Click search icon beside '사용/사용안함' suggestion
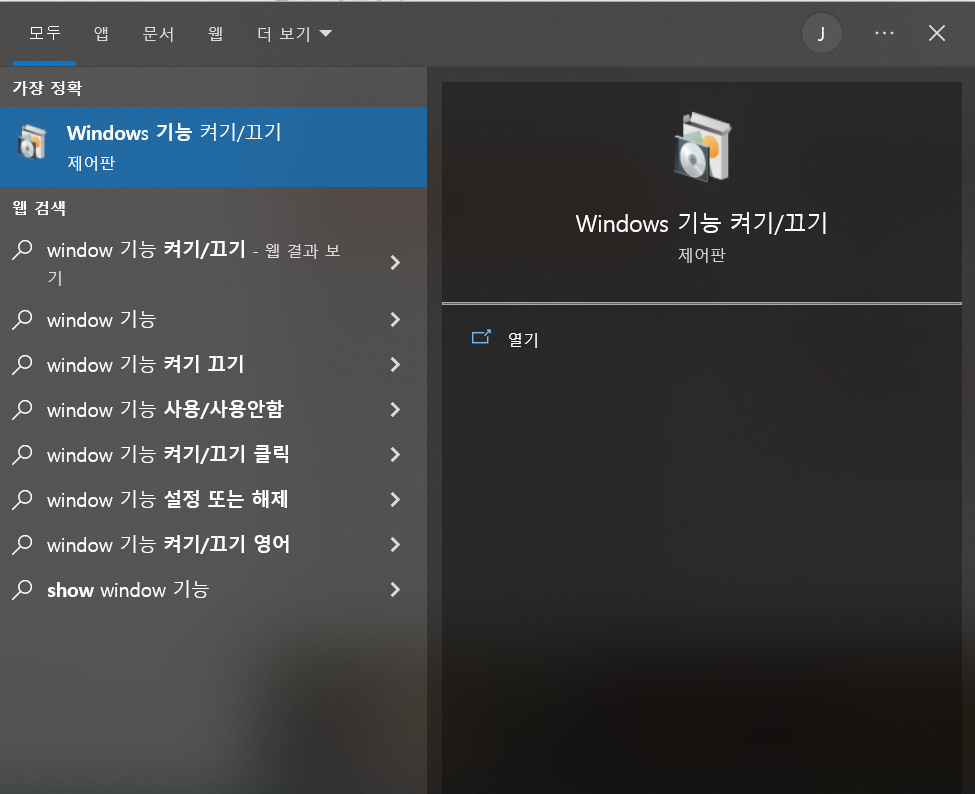Image resolution: width=975 pixels, height=794 pixels. (x=22, y=409)
